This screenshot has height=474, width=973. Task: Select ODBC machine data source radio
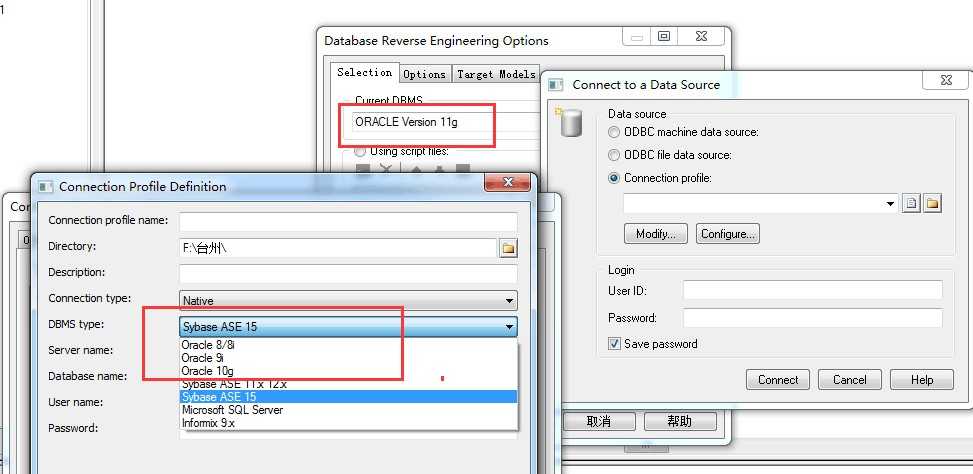click(614, 132)
